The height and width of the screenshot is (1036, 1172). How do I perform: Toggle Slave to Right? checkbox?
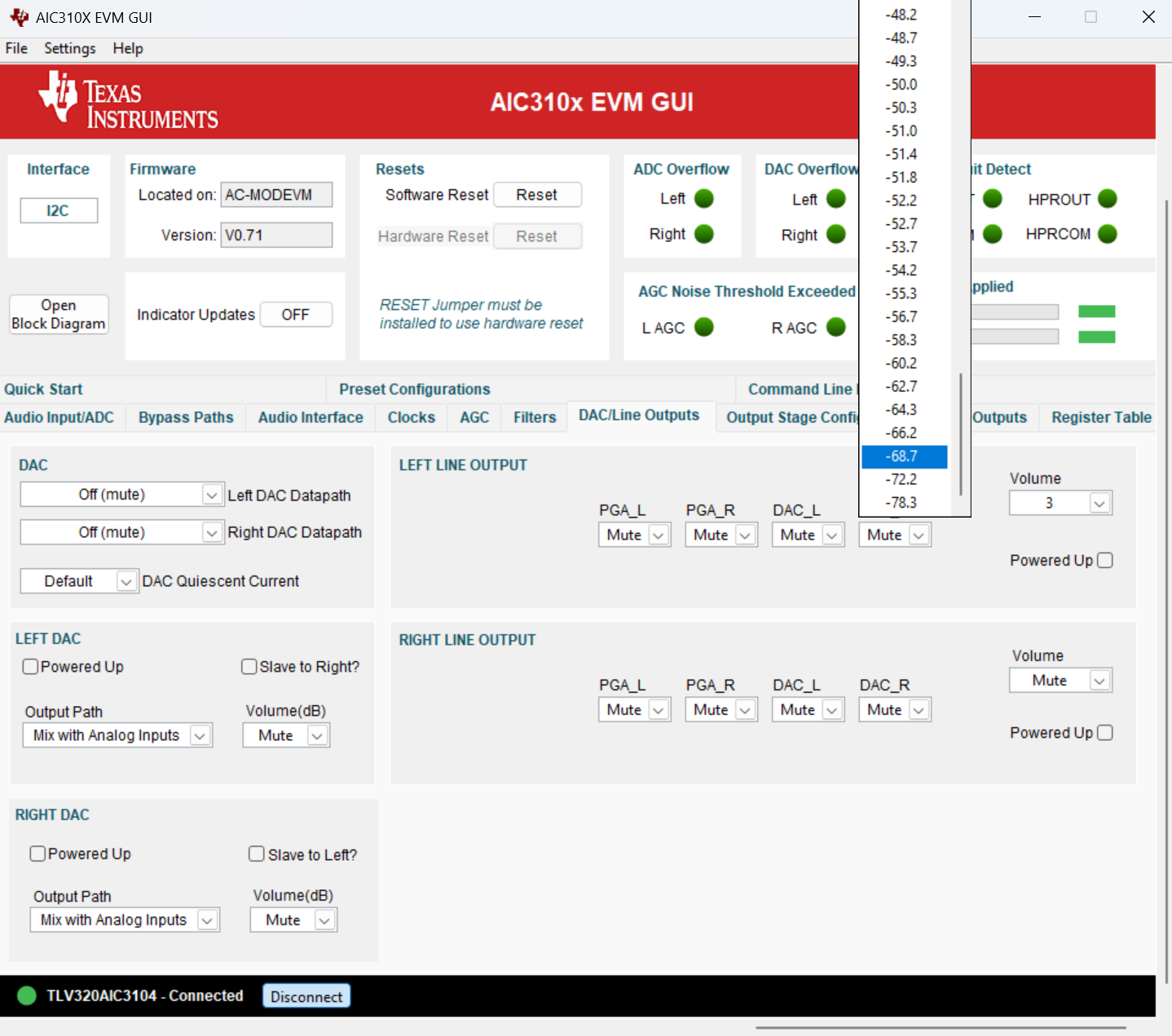(249, 667)
